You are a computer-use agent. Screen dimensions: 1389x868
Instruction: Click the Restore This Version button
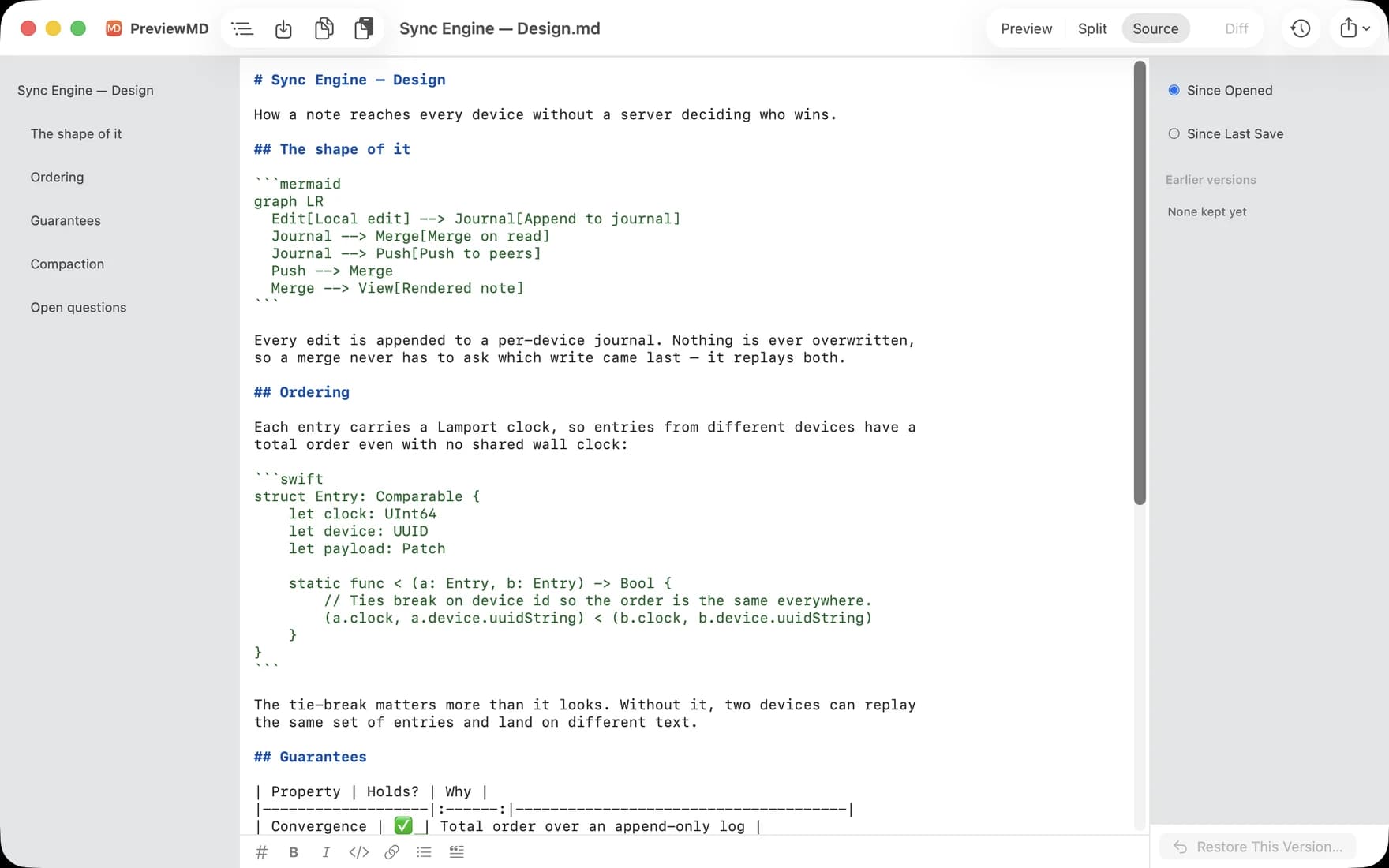point(1258,847)
